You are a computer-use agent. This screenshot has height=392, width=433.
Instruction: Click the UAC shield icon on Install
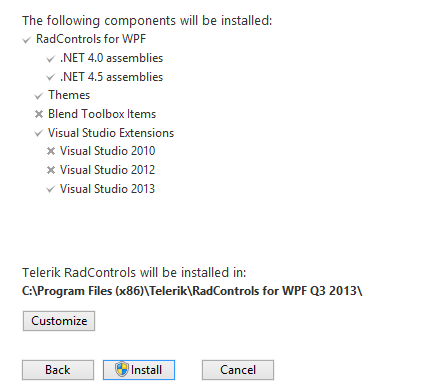point(122,370)
